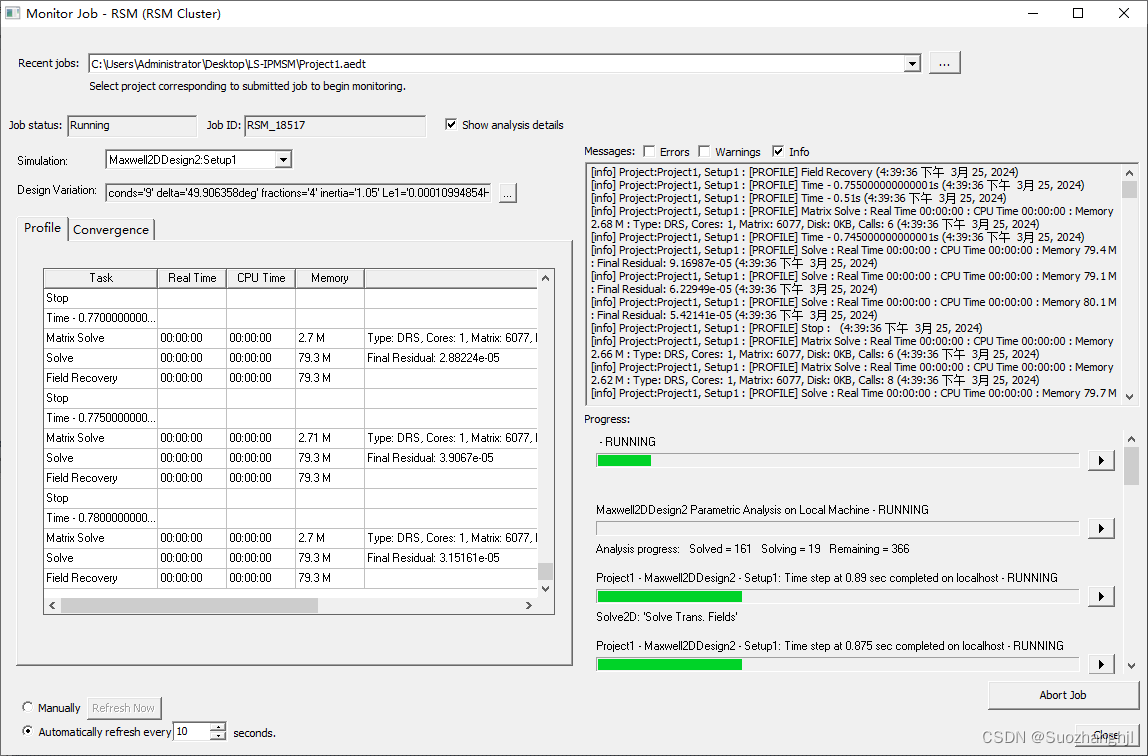The width and height of the screenshot is (1148, 756).
Task: Collapse the Recent jobs combo after opening it
Action: pyautogui.click(x=911, y=62)
